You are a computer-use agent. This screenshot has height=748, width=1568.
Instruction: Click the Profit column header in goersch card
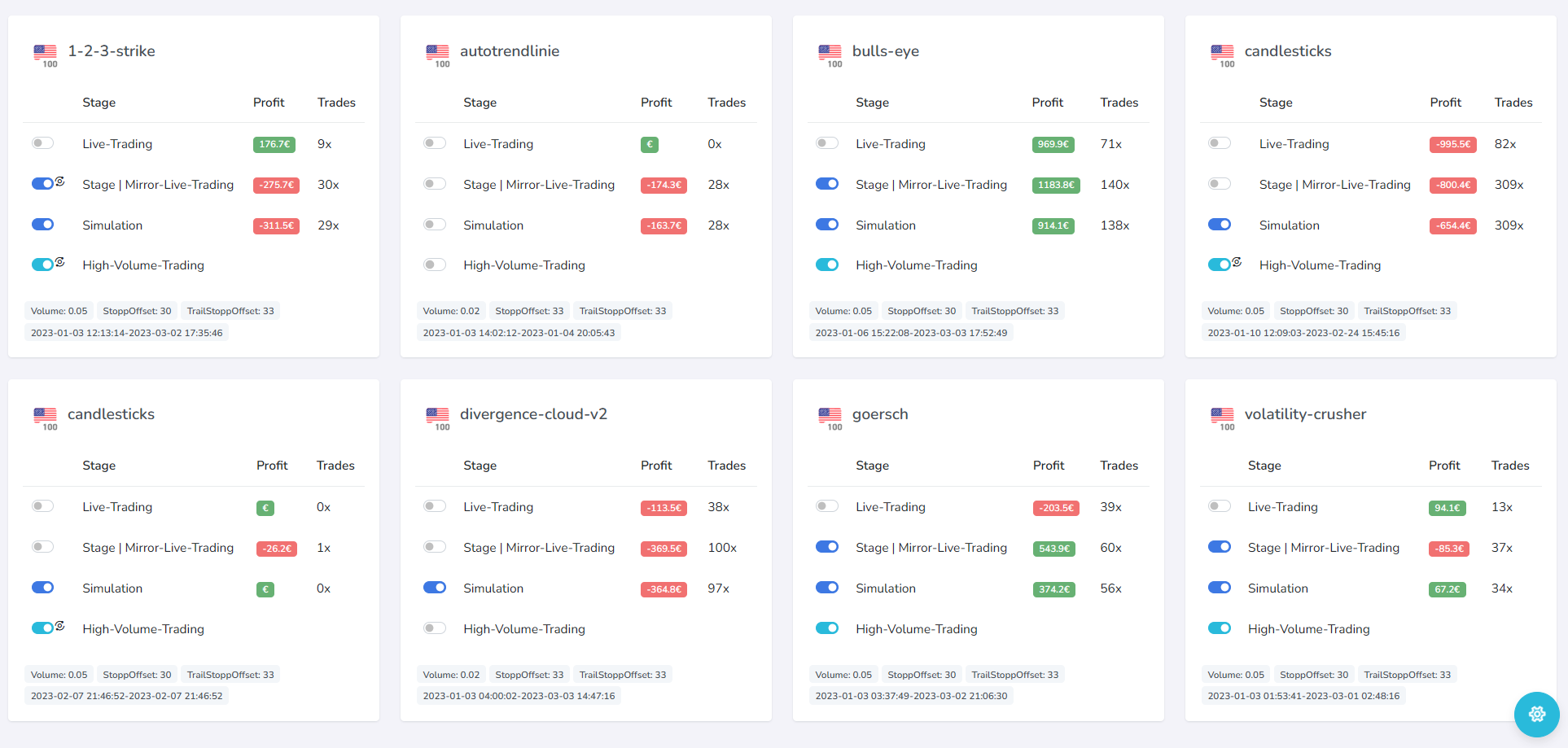pos(1049,466)
